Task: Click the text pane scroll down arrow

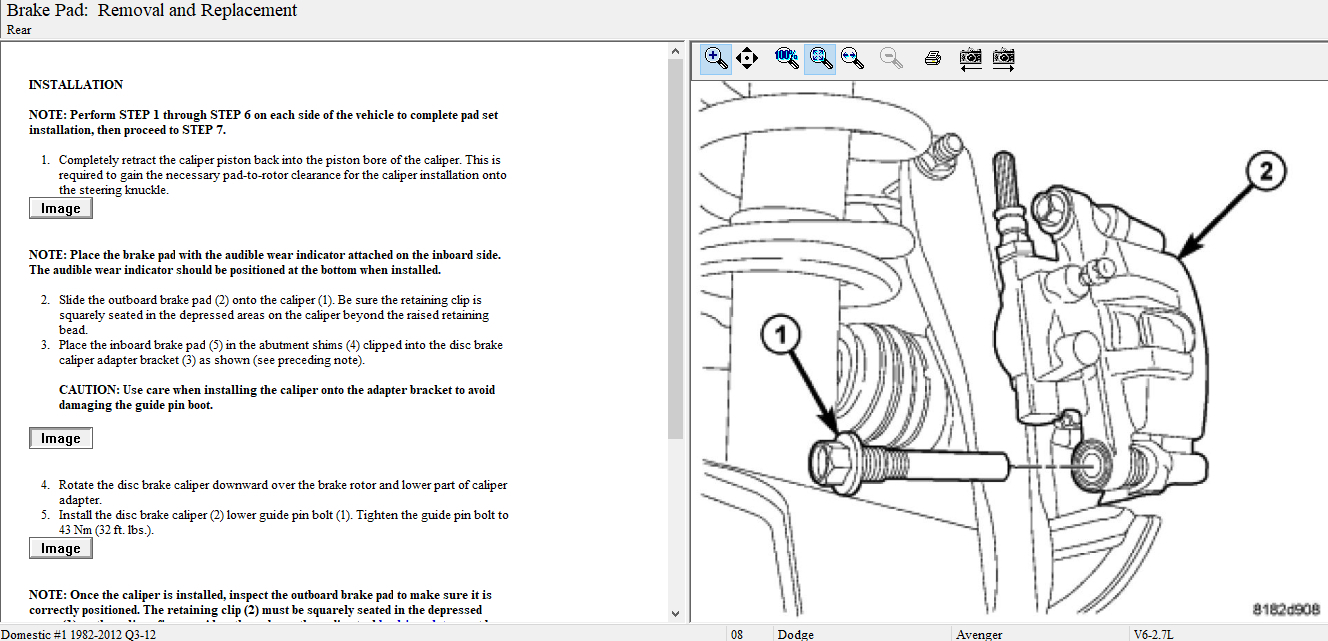Action: (x=675, y=613)
